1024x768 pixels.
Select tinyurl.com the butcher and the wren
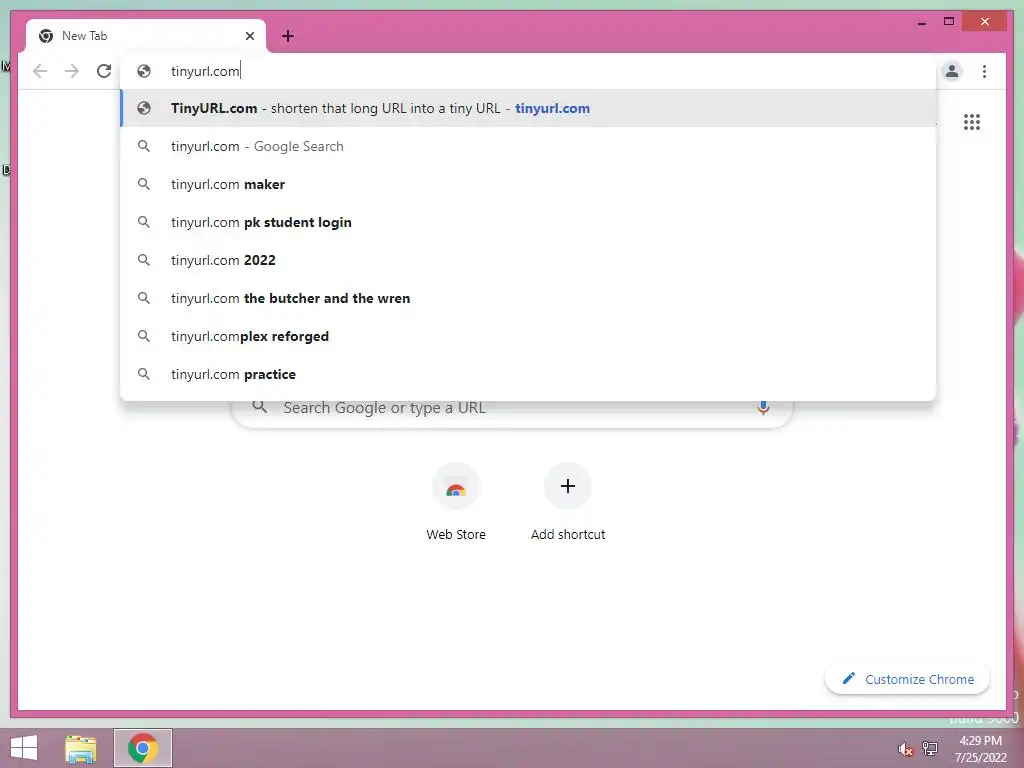pos(528,298)
